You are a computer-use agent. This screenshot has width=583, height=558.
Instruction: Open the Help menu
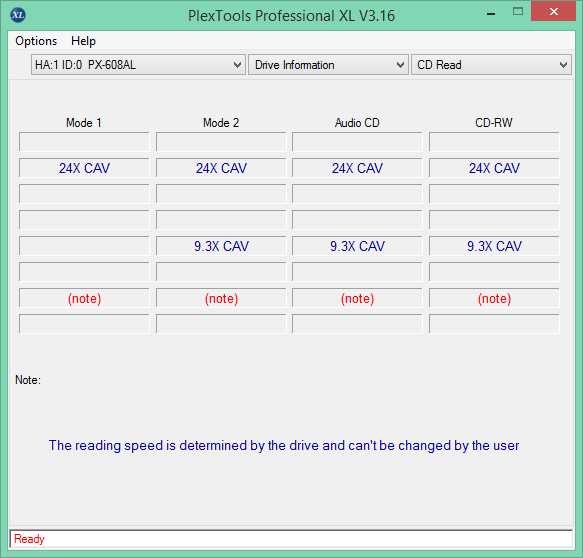click(83, 41)
